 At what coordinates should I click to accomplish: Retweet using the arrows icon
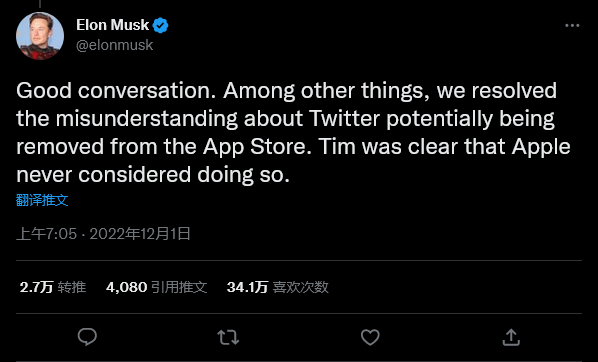pos(228,338)
